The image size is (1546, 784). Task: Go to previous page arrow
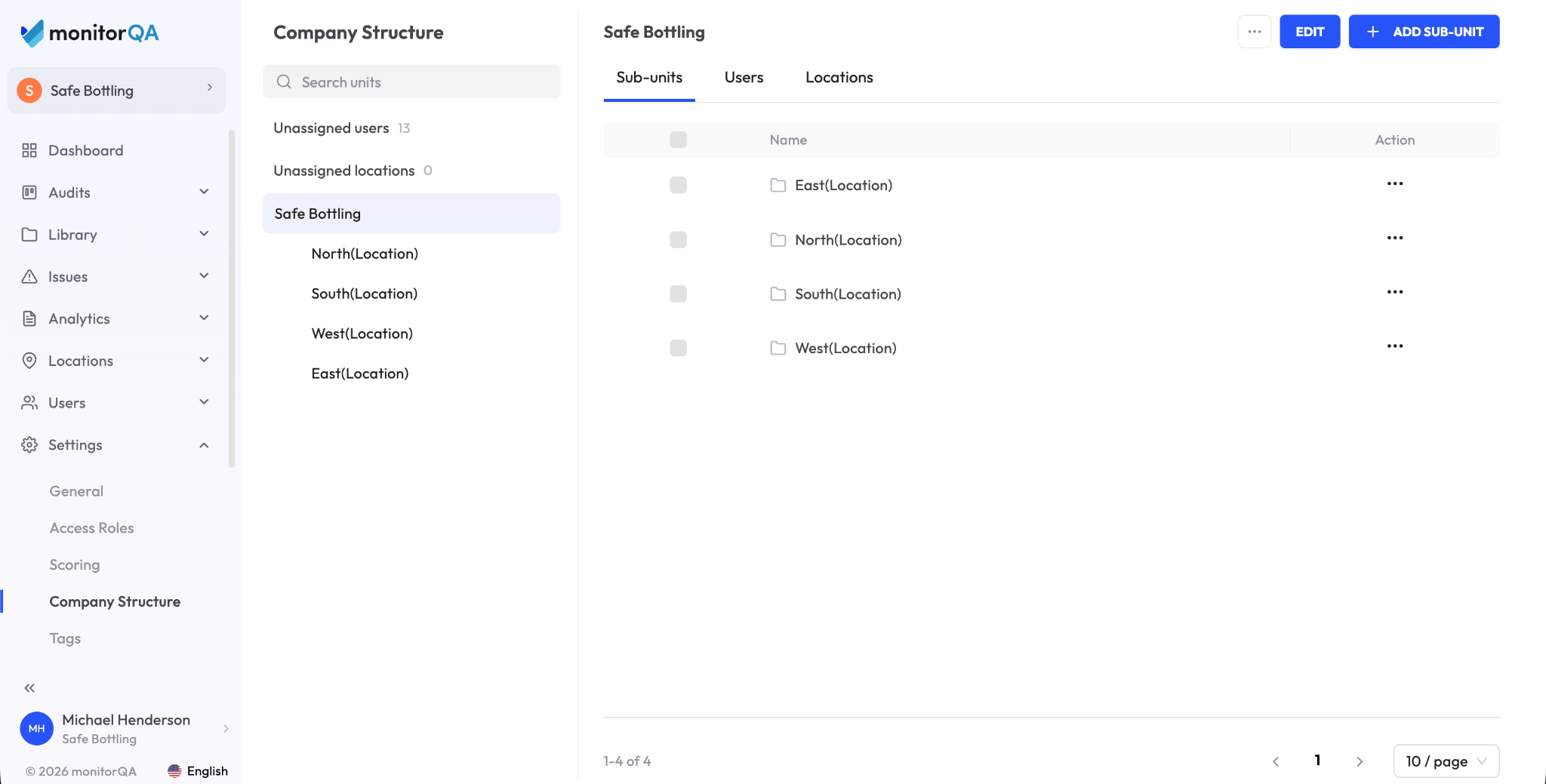(x=1276, y=761)
